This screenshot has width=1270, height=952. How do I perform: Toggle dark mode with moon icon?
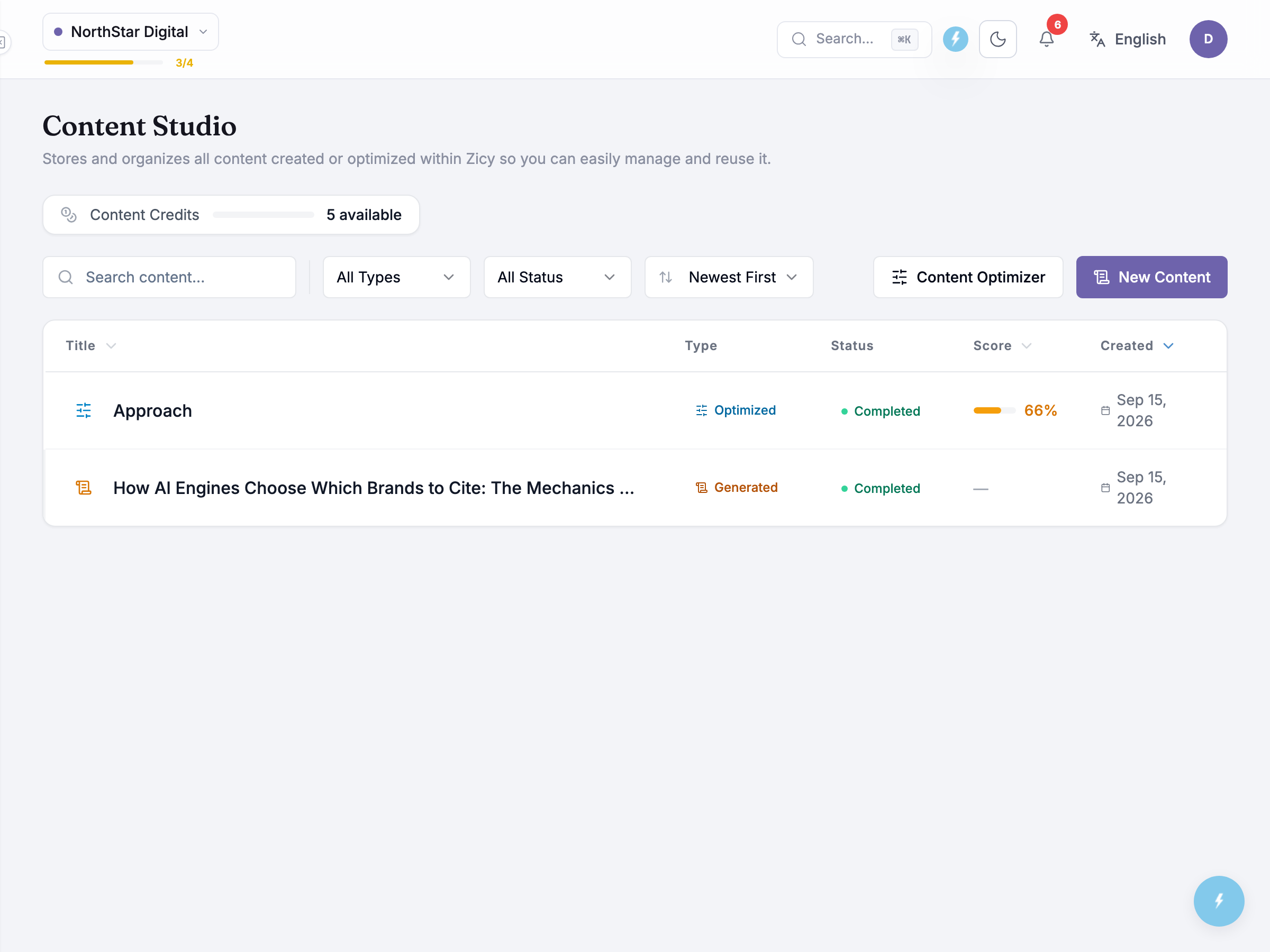997,39
